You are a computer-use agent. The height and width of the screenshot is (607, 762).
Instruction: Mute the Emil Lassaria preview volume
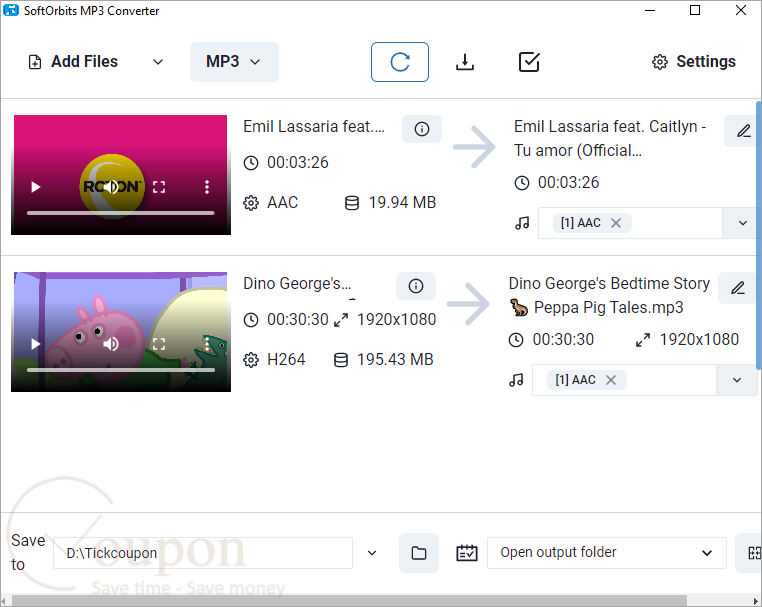pyautogui.click(x=111, y=187)
